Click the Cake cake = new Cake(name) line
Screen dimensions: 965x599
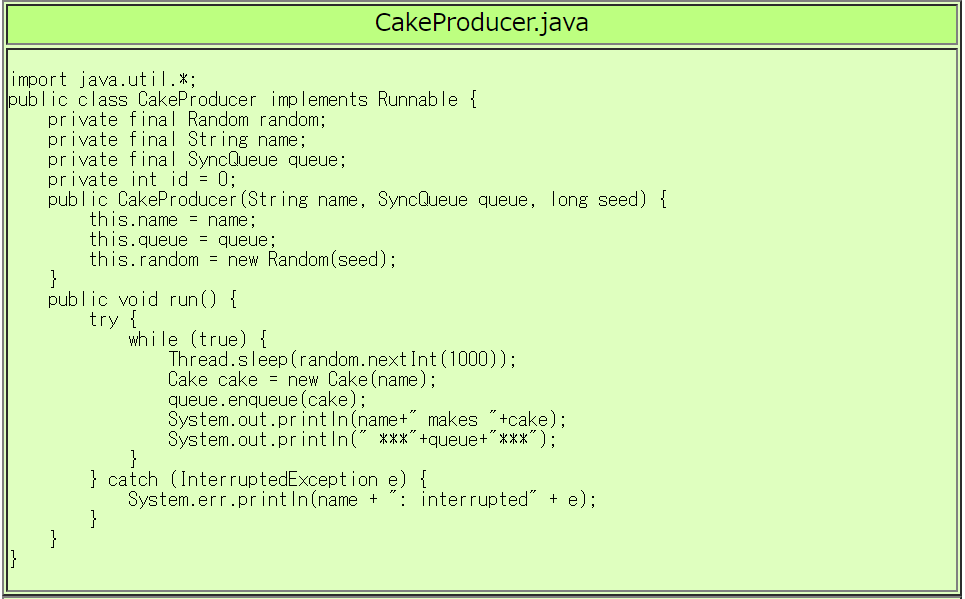302,380
